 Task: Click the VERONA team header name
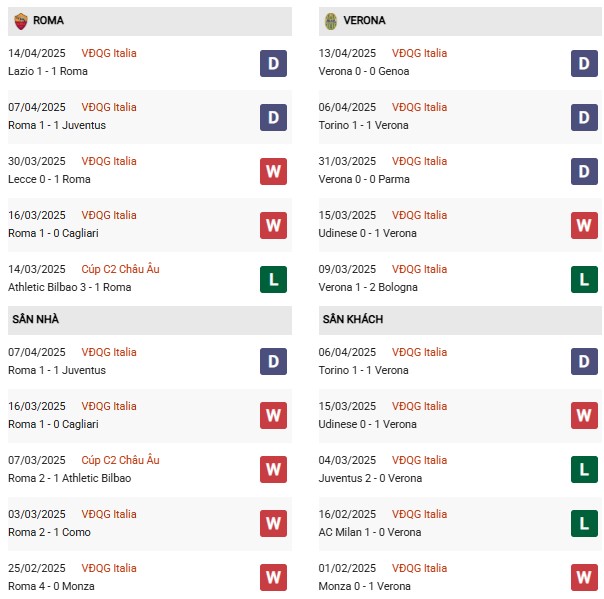(x=367, y=20)
